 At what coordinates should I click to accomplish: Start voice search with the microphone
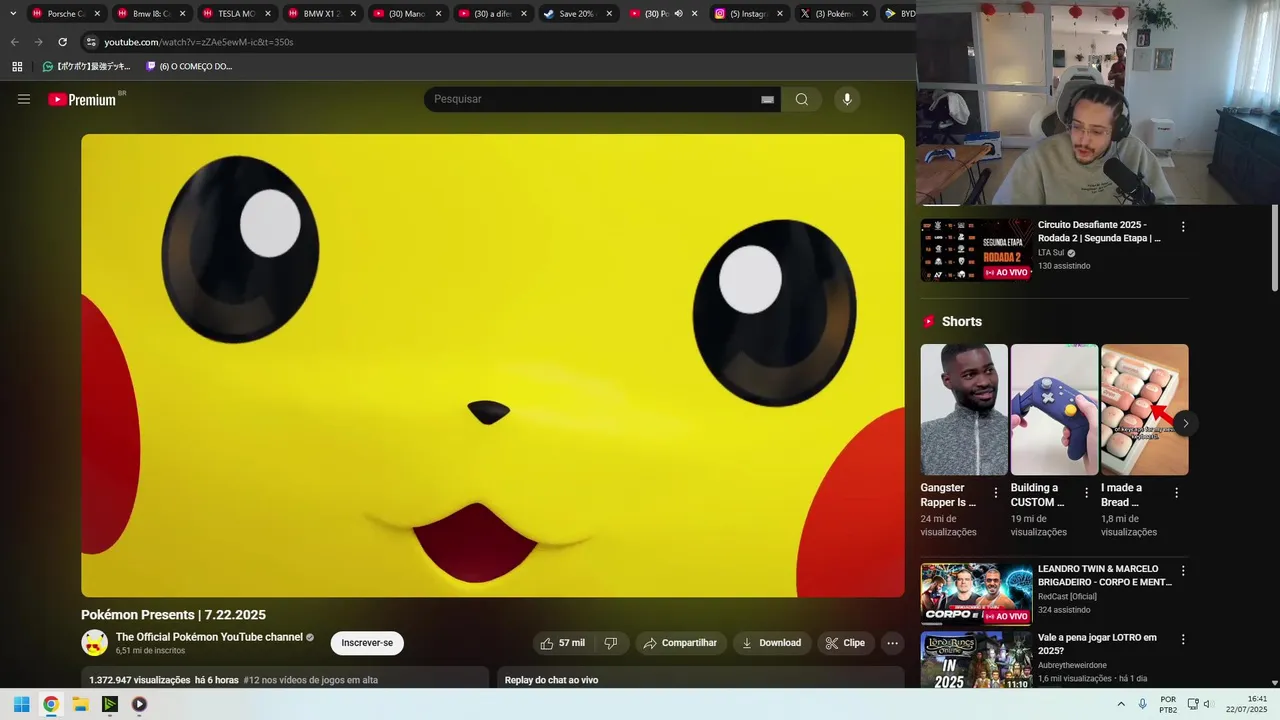pos(847,99)
